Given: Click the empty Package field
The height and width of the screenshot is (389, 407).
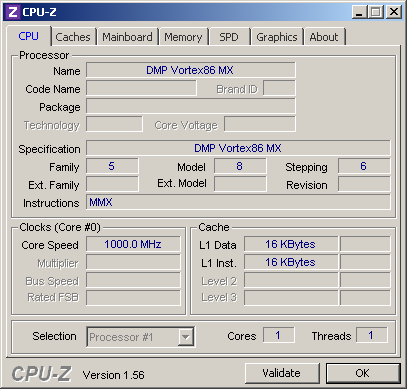Looking at the screenshot, I should 191,106.
